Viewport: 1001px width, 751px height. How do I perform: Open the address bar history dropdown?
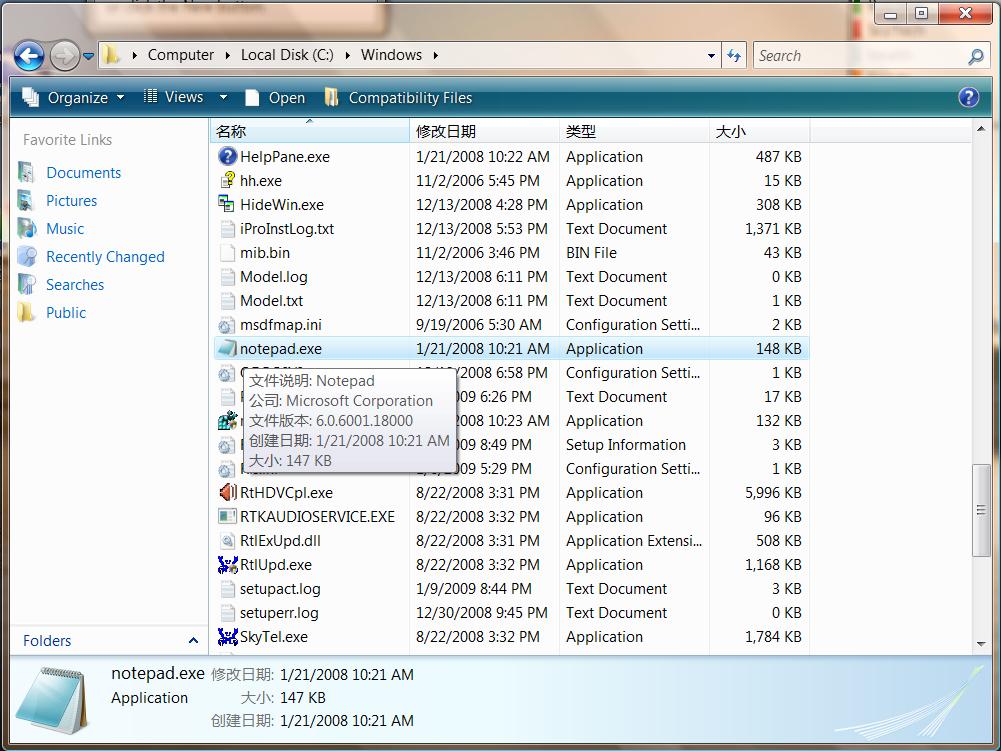click(x=711, y=56)
